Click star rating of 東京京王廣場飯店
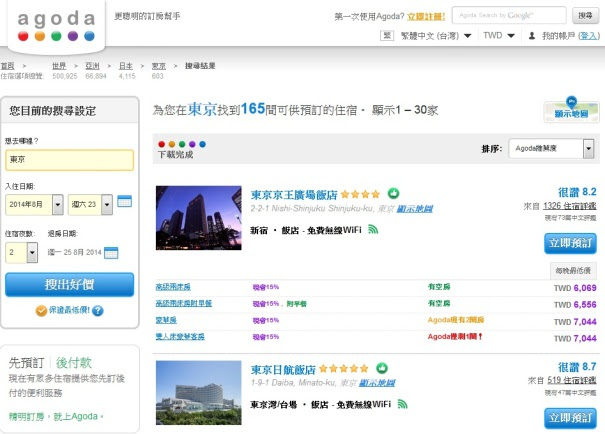This screenshot has height=434, width=605. [360, 194]
